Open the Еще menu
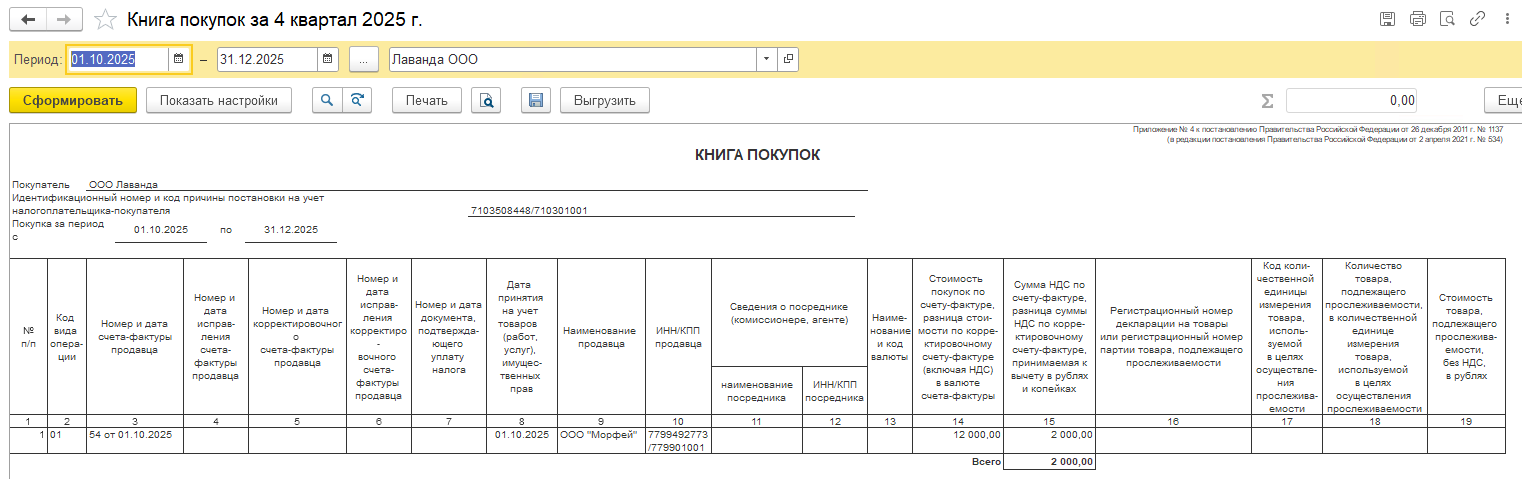1522x479 pixels. (1505, 100)
